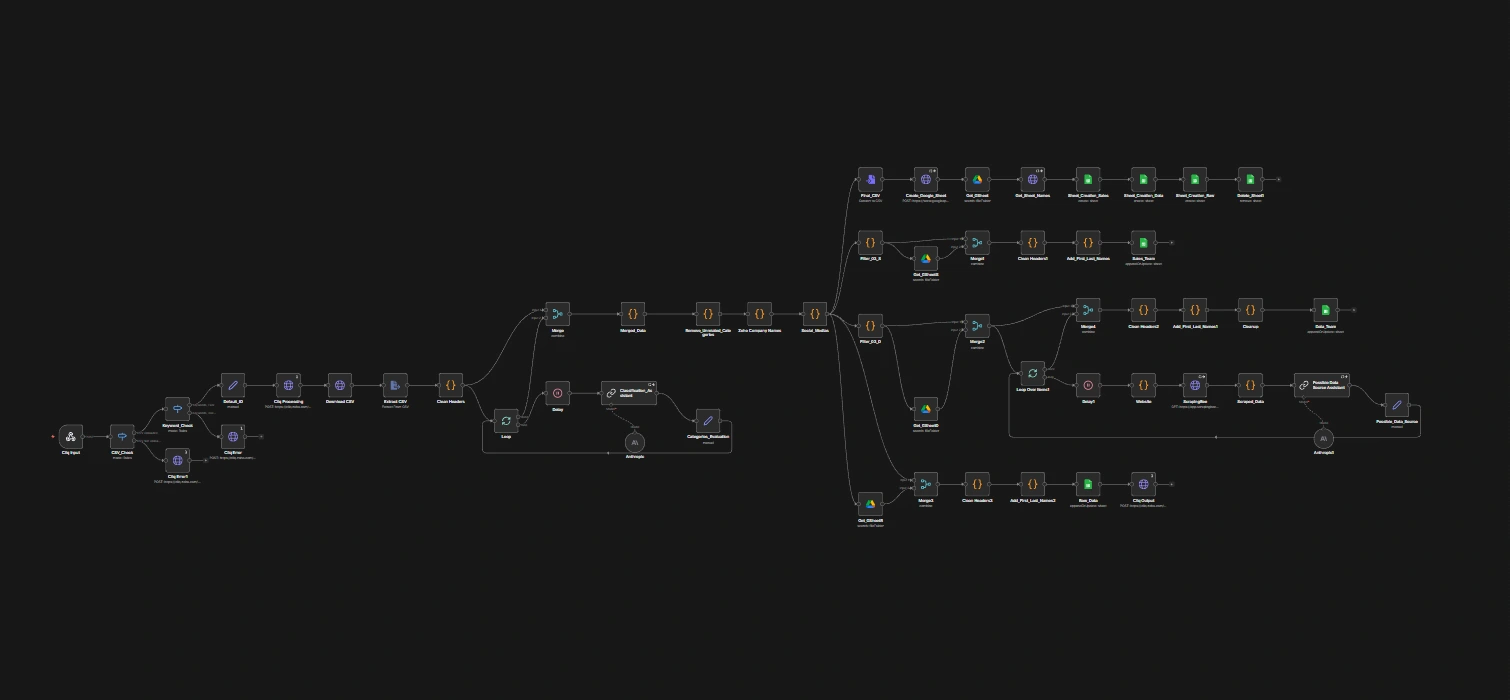Select the Cliq Input webhook trigger node
Screen dimensions: 1510x700
[70, 436]
